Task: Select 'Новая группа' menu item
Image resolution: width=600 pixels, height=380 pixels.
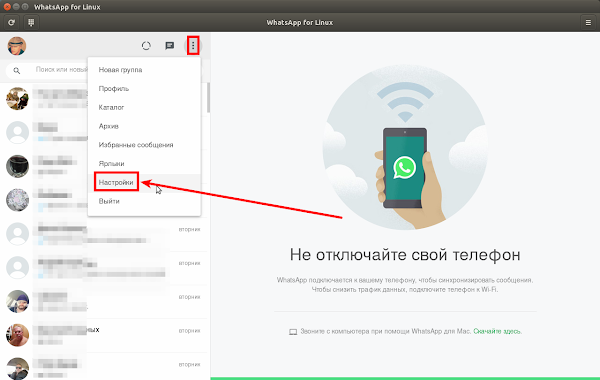Action: 144,70
